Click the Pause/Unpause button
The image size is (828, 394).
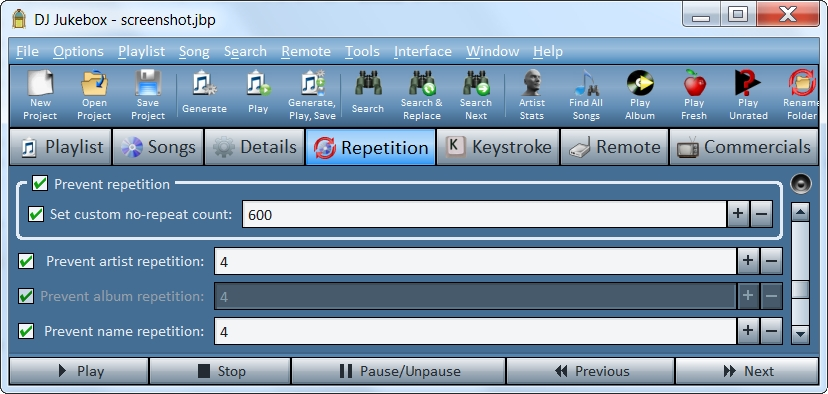coord(399,371)
